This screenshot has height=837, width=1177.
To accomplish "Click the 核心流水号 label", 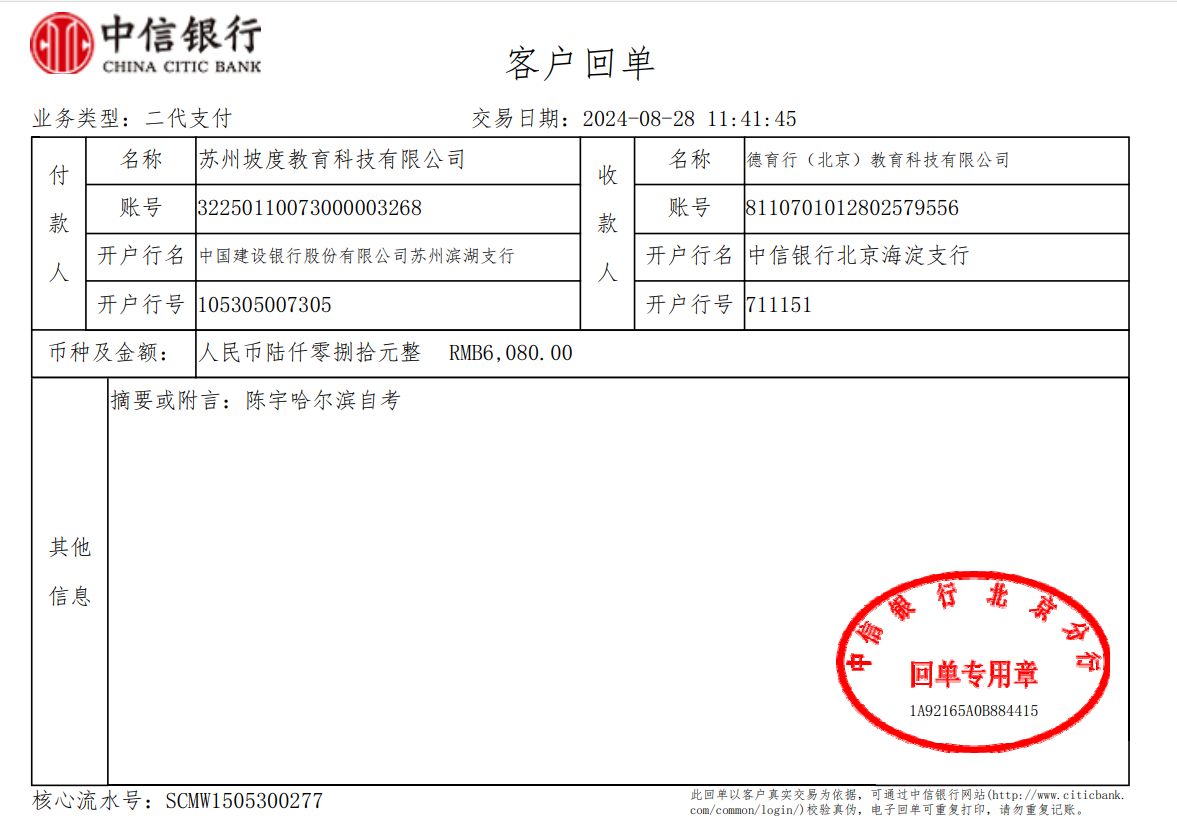I will tap(92, 801).
